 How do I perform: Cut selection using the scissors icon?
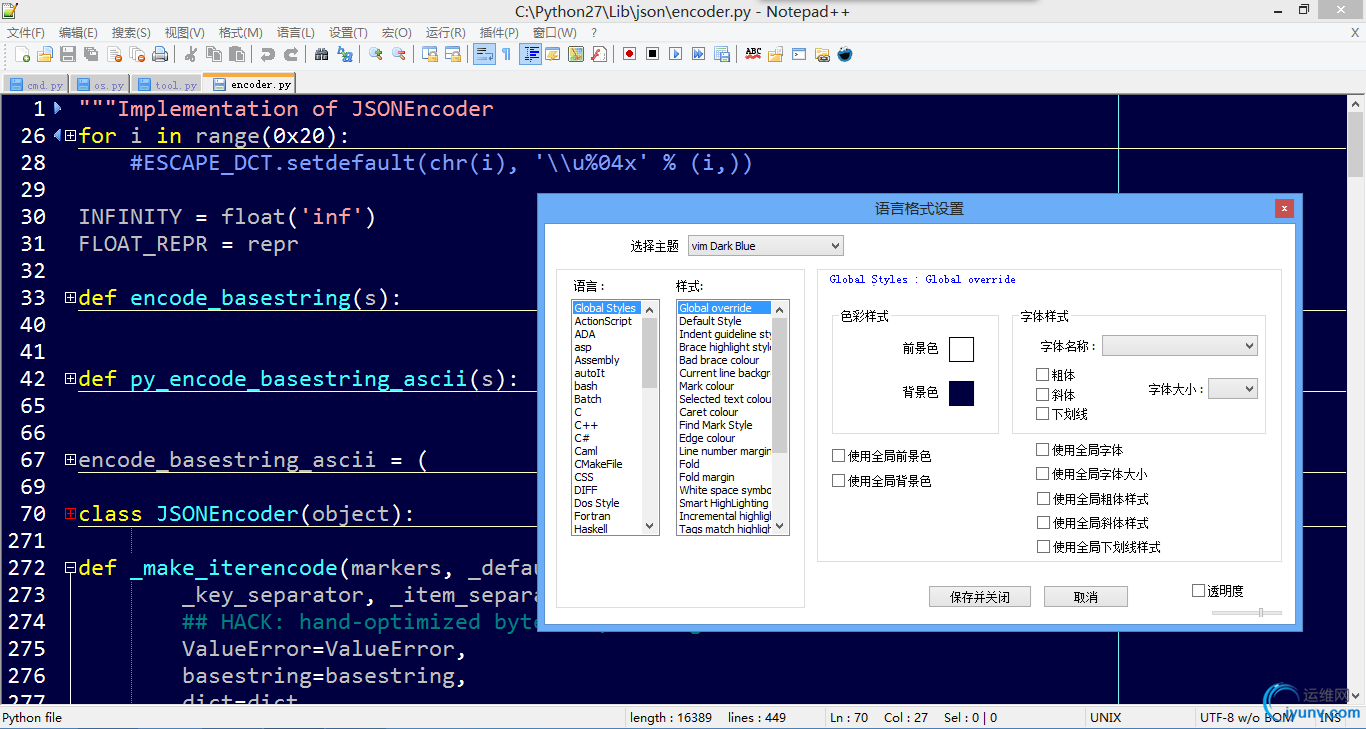point(190,54)
